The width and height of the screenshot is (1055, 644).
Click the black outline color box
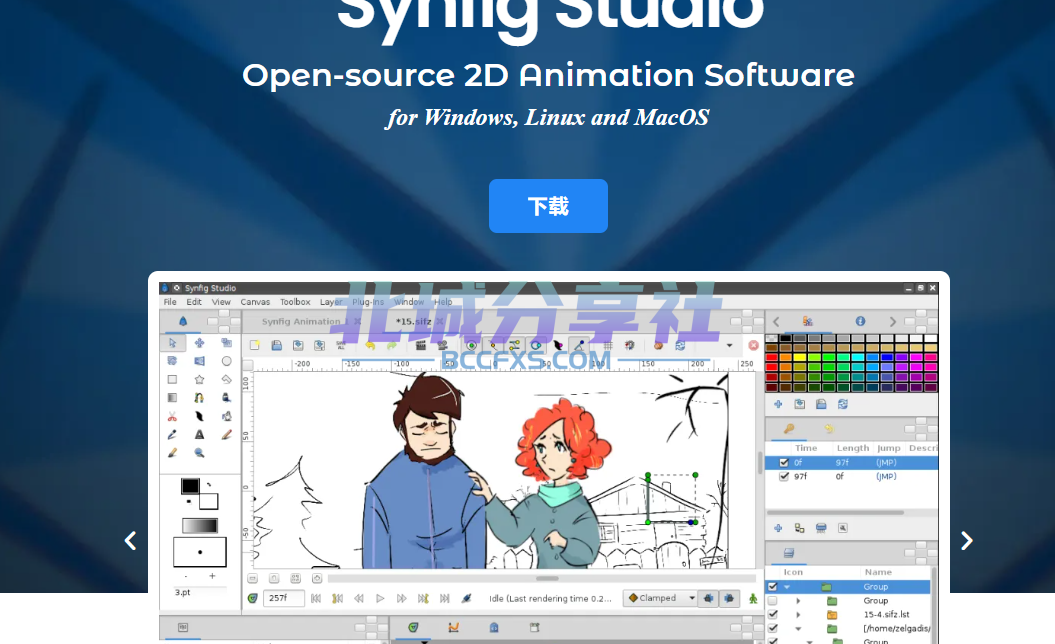190,486
